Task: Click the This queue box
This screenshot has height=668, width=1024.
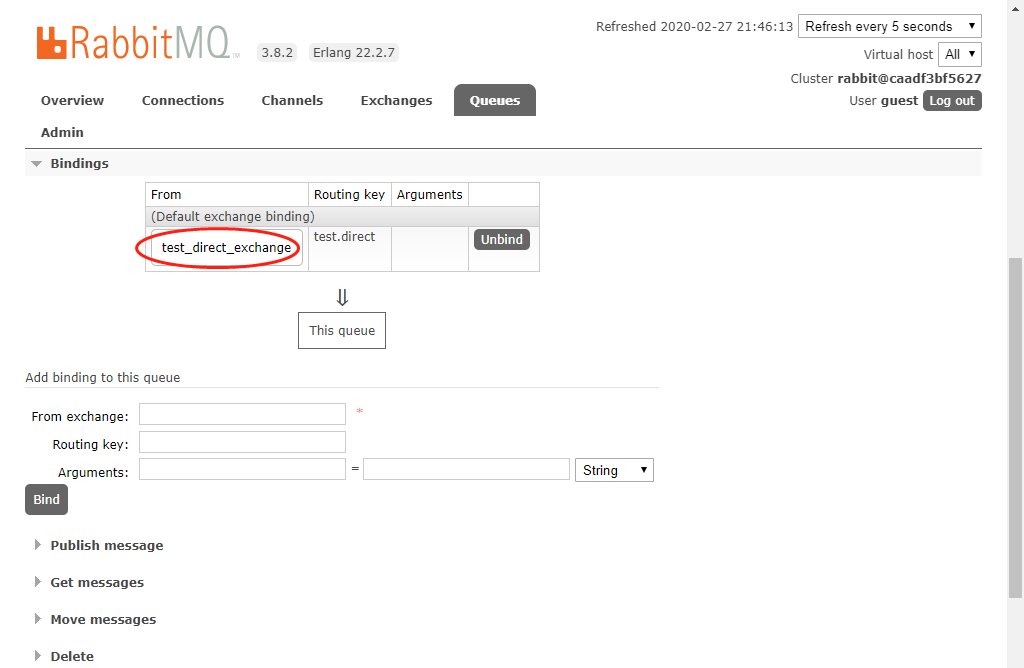Action: tap(342, 330)
